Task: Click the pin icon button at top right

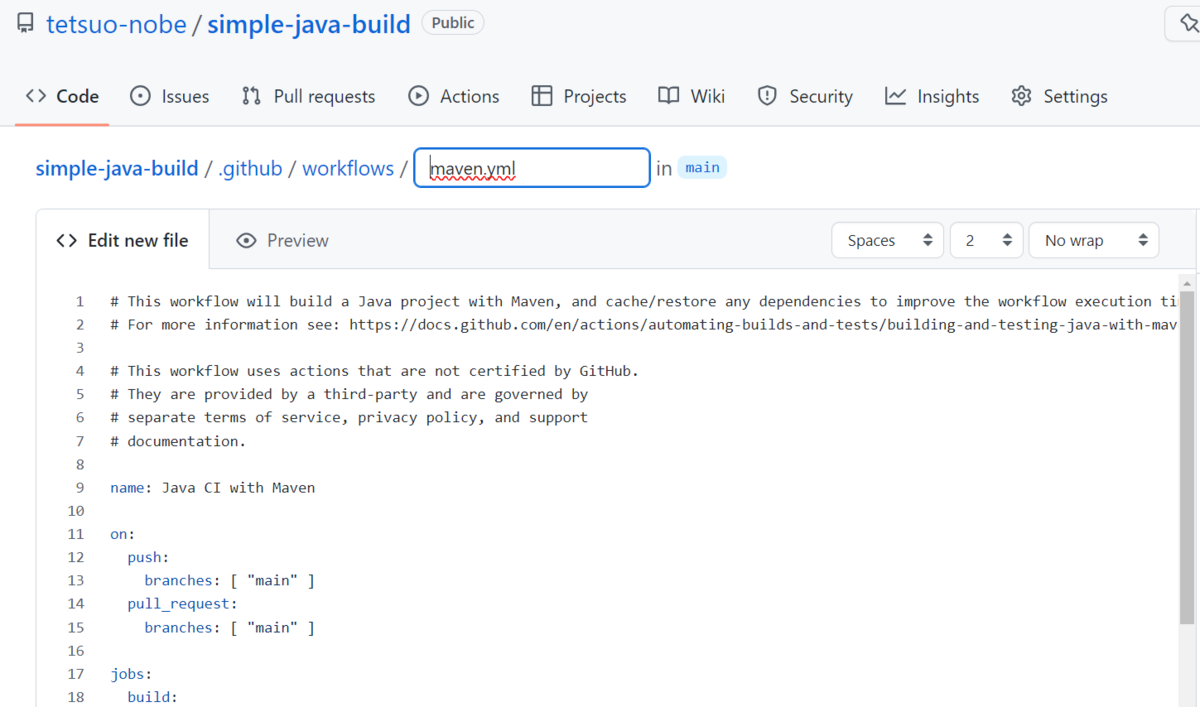Action: (1186, 23)
